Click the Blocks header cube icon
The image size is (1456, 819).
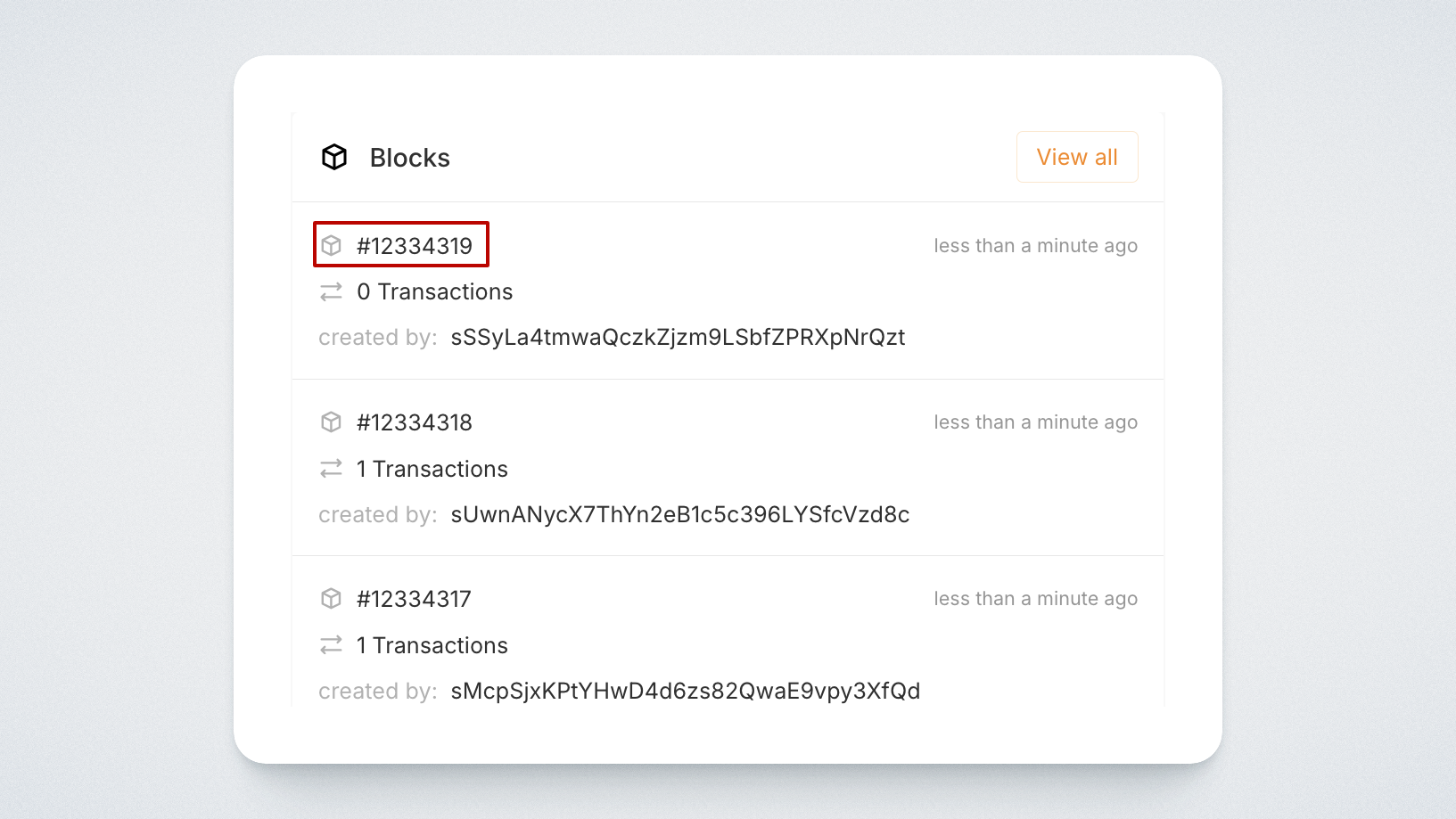pos(334,157)
